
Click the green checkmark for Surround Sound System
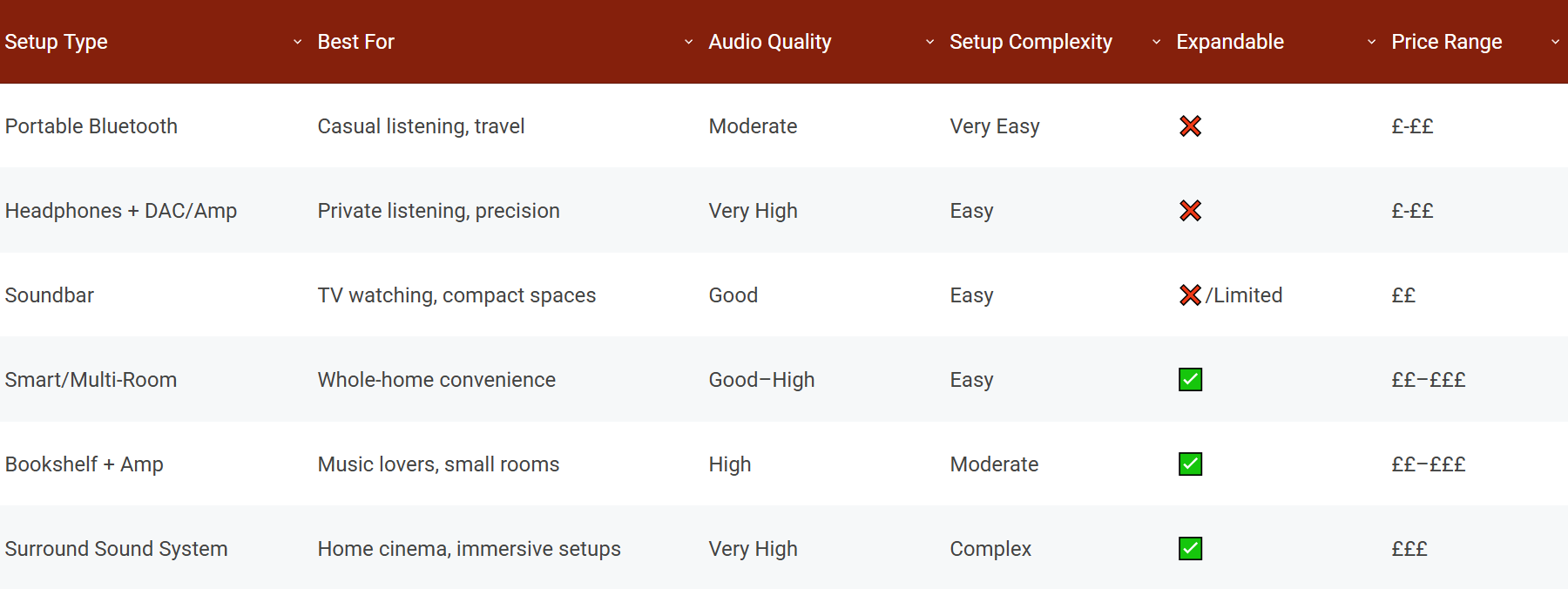tap(1190, 549)
